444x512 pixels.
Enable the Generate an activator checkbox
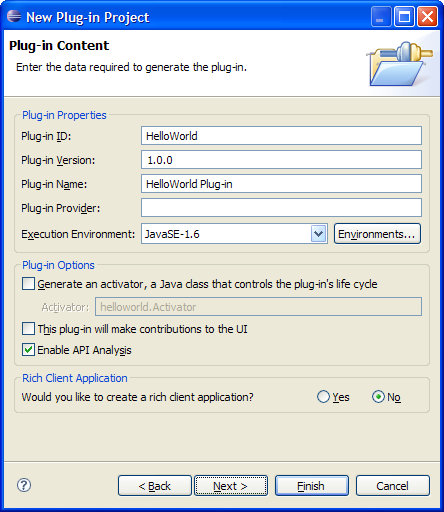point(28,284)
